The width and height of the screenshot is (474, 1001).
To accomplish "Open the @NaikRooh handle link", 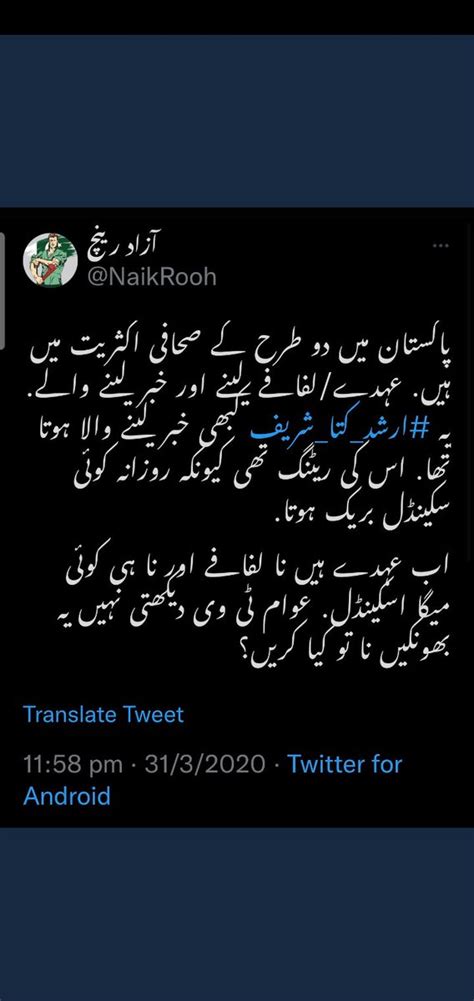I will [151, 277].
